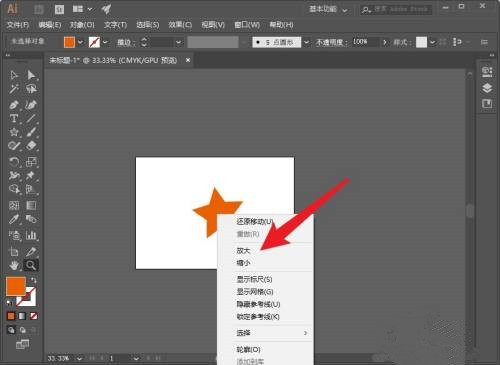Switch to solid Color fill mode
500x365 pixels.
tap(11, 316)
